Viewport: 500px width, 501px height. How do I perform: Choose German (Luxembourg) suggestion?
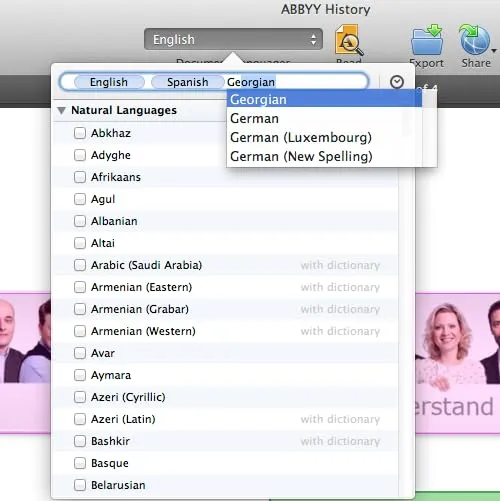(x=324, y=137)
